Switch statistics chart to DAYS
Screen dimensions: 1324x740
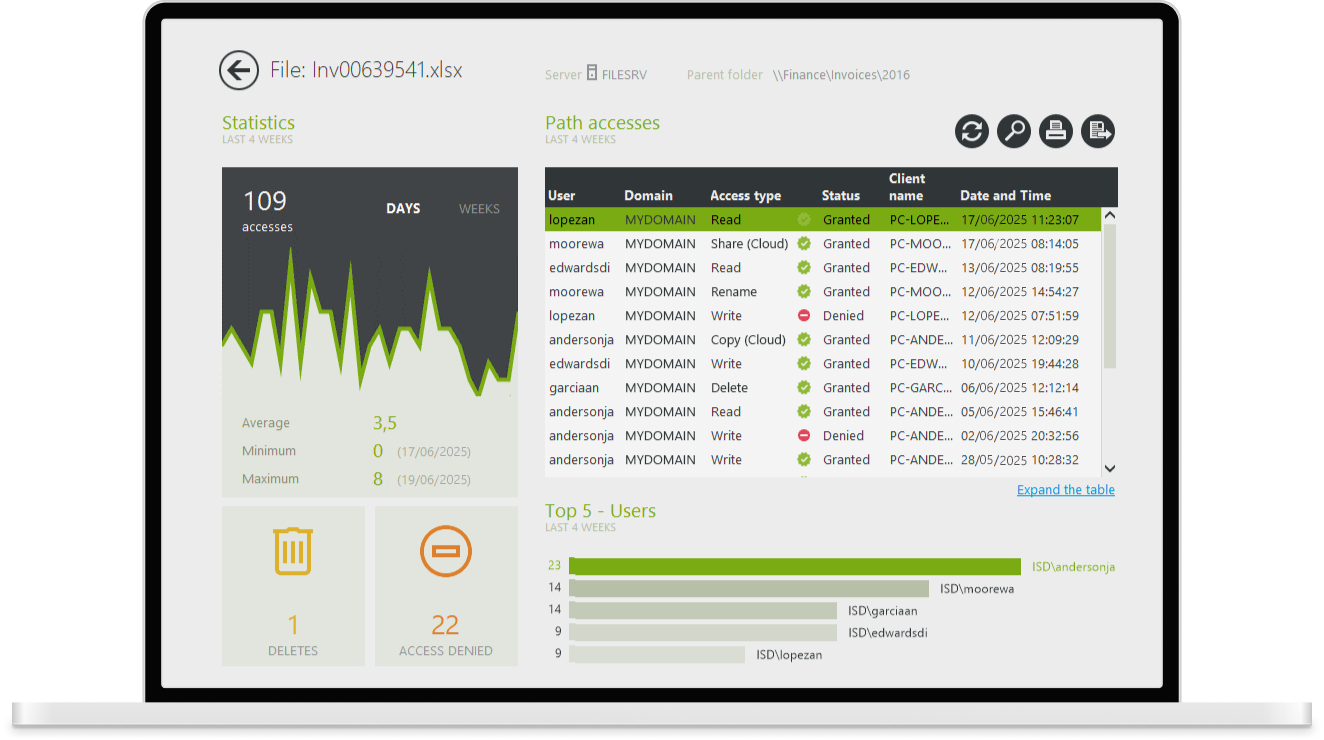tap(403, 209)
